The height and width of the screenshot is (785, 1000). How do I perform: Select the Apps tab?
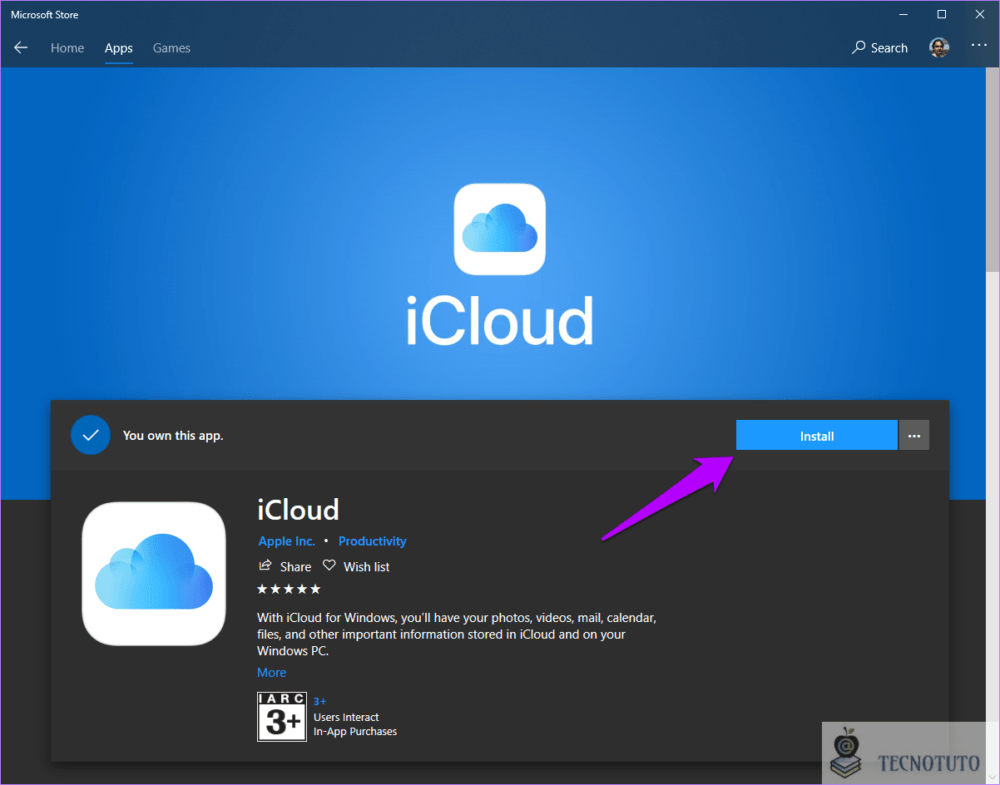pyautogui.click(x=119, y=48)
